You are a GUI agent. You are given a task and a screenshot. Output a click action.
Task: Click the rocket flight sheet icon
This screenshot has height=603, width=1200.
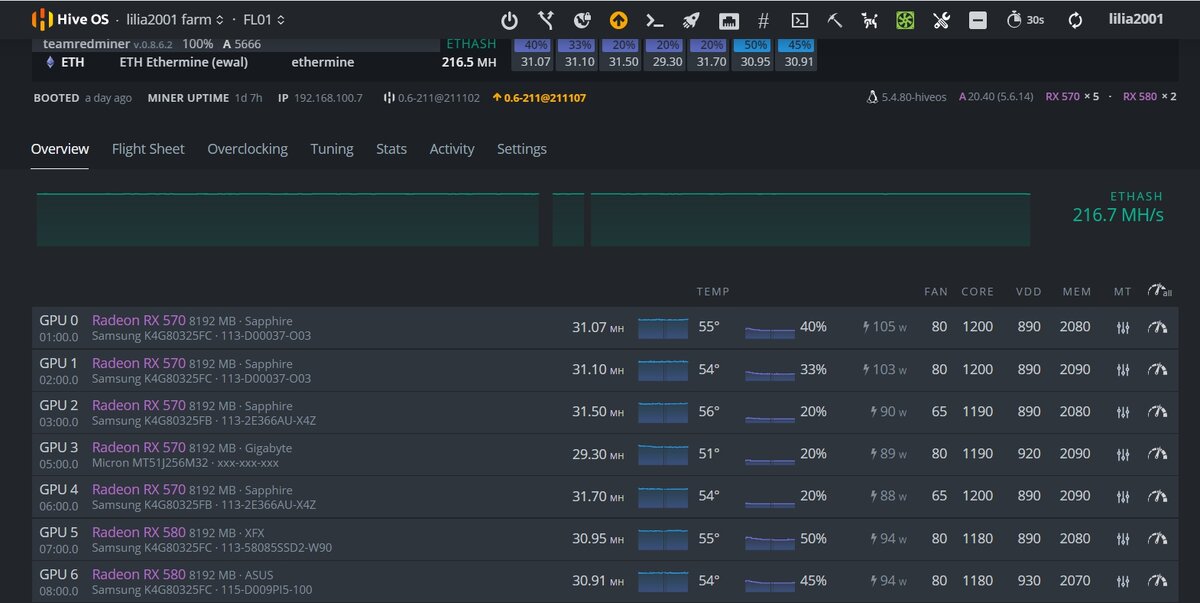click(691, 19)
